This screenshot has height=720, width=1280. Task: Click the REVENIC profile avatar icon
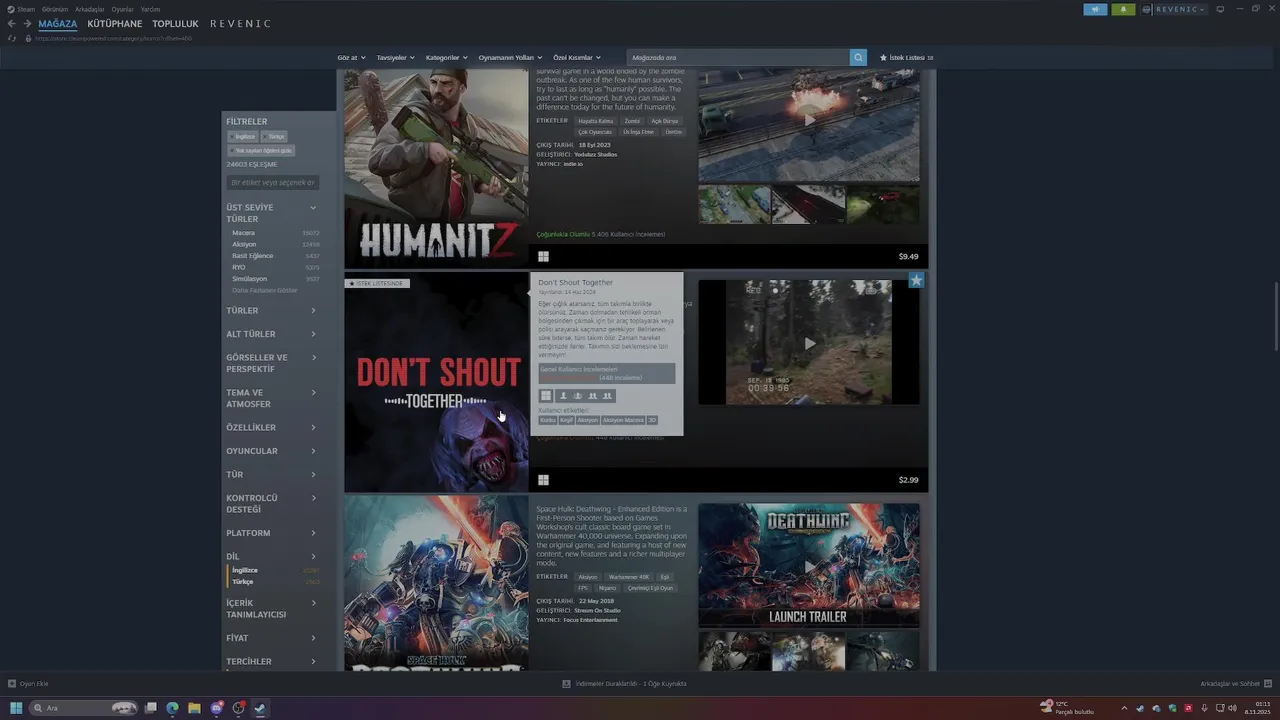[1147, 9]
